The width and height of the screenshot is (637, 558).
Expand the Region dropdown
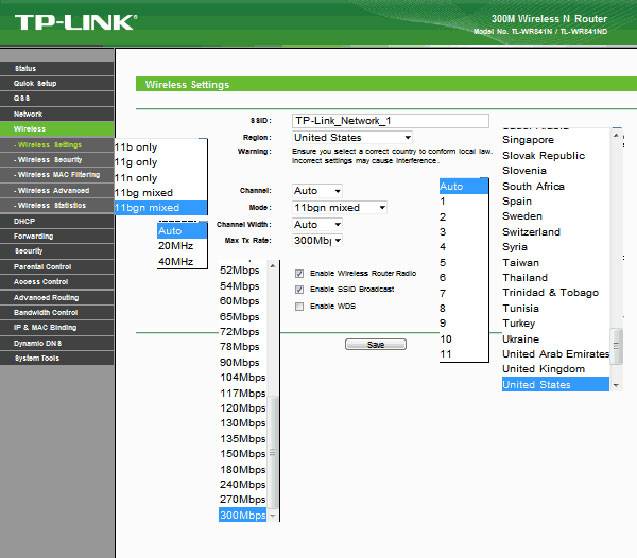(x=352, y=137)
